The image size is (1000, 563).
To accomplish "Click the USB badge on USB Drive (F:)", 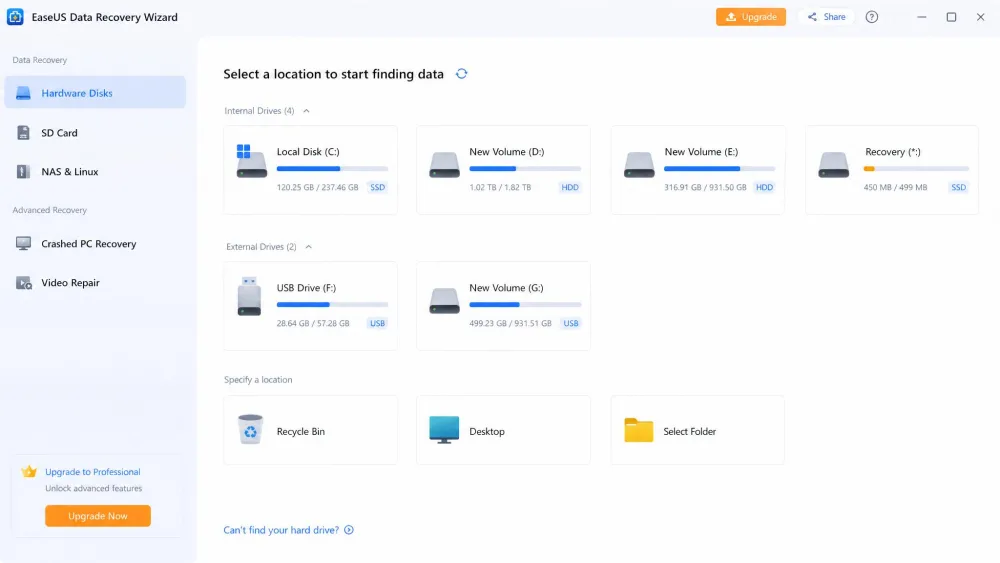I will tap(378, 323).
